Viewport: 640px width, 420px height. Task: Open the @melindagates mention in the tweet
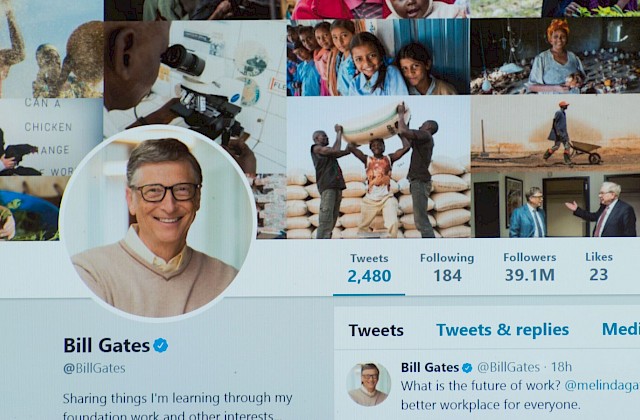point(602,386)
